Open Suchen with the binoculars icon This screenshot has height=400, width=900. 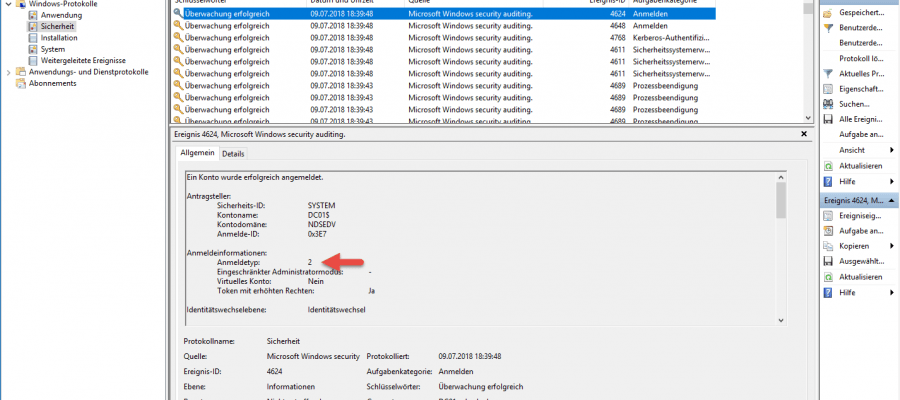pyautogui.click(x=827, y=104)
